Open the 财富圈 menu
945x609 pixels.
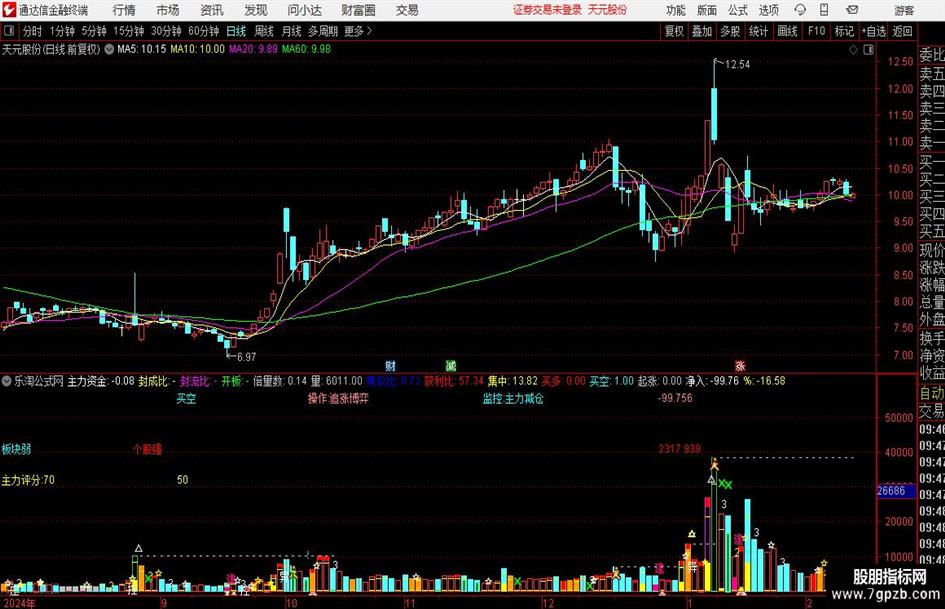(358, 10)
